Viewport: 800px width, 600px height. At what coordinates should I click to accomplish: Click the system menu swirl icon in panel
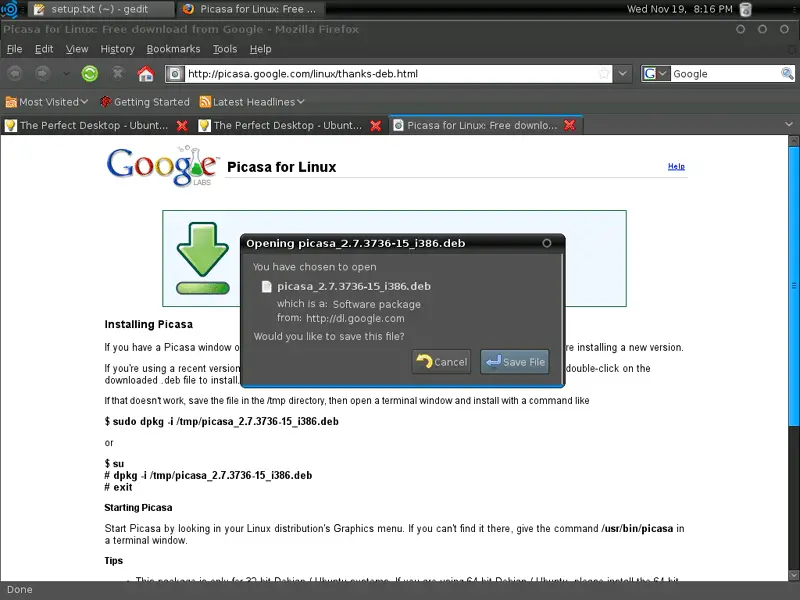[x=9, y=9]
